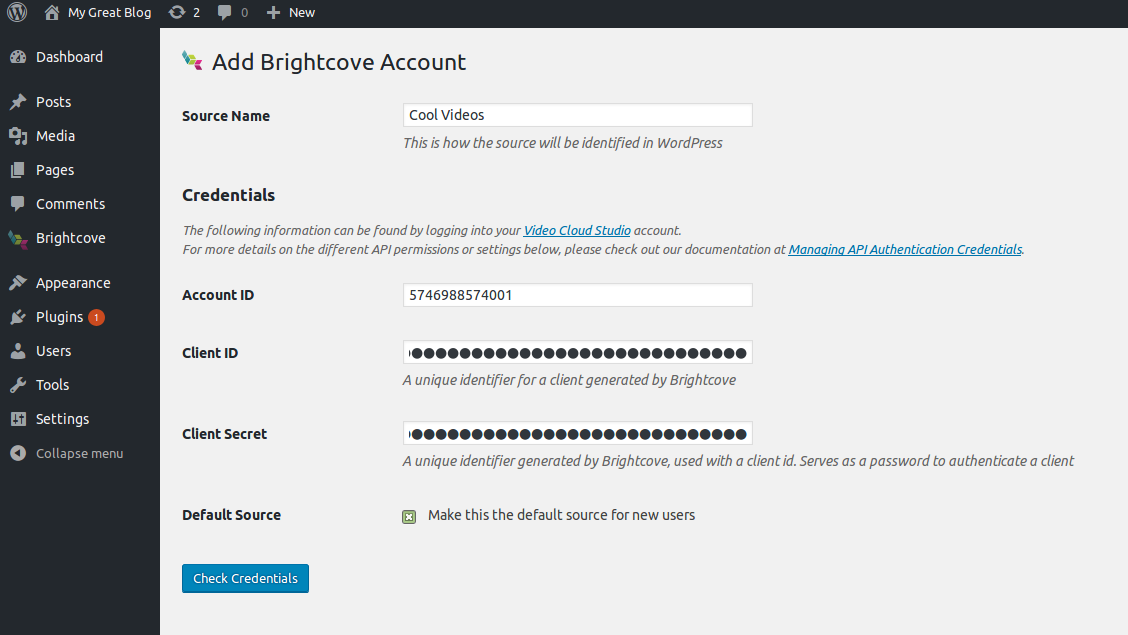Follow the Managing API Authentication Credentials link
Screen dimensions: 1128x635
point(904,249)
